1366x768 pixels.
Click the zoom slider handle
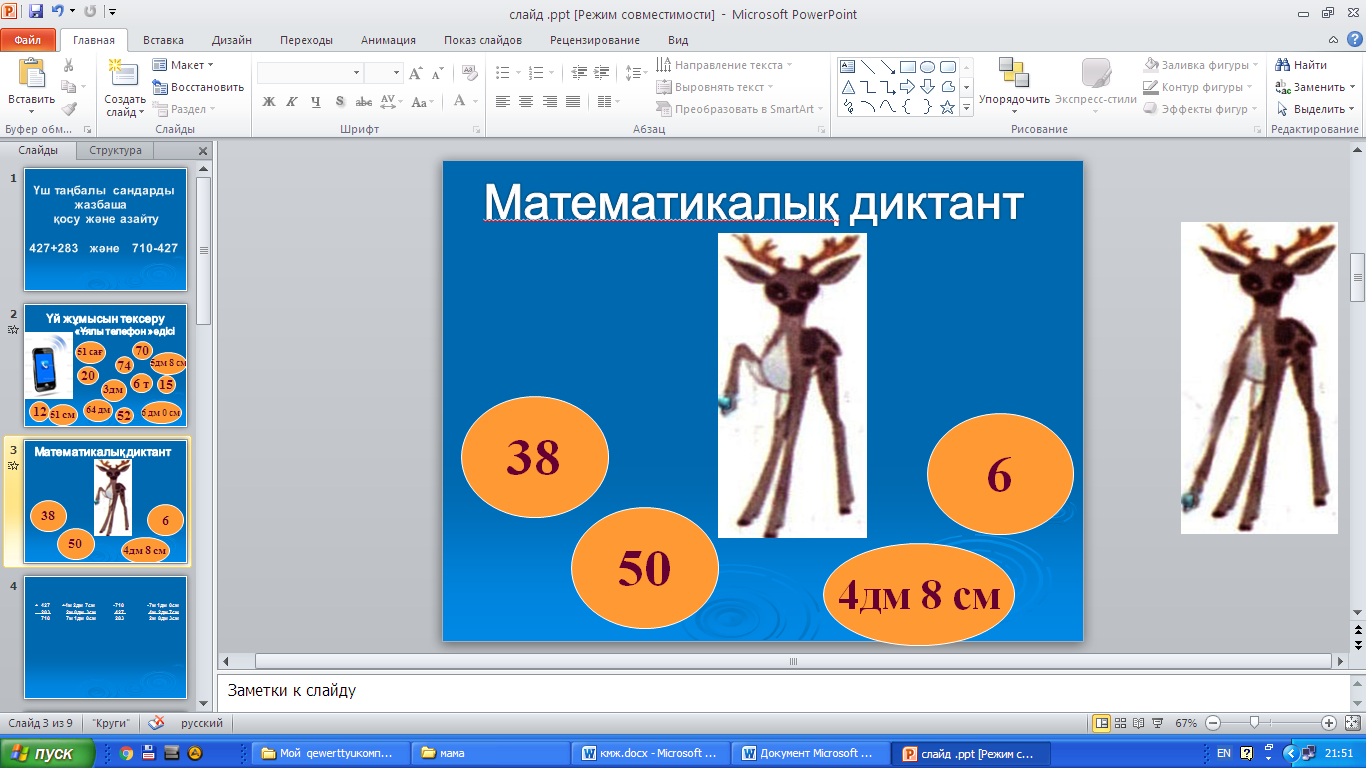tap(1254, 723)
